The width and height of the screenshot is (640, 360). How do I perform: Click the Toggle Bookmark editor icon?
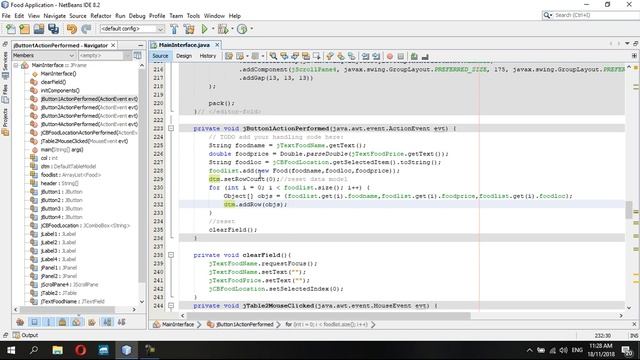click(351, 56)
